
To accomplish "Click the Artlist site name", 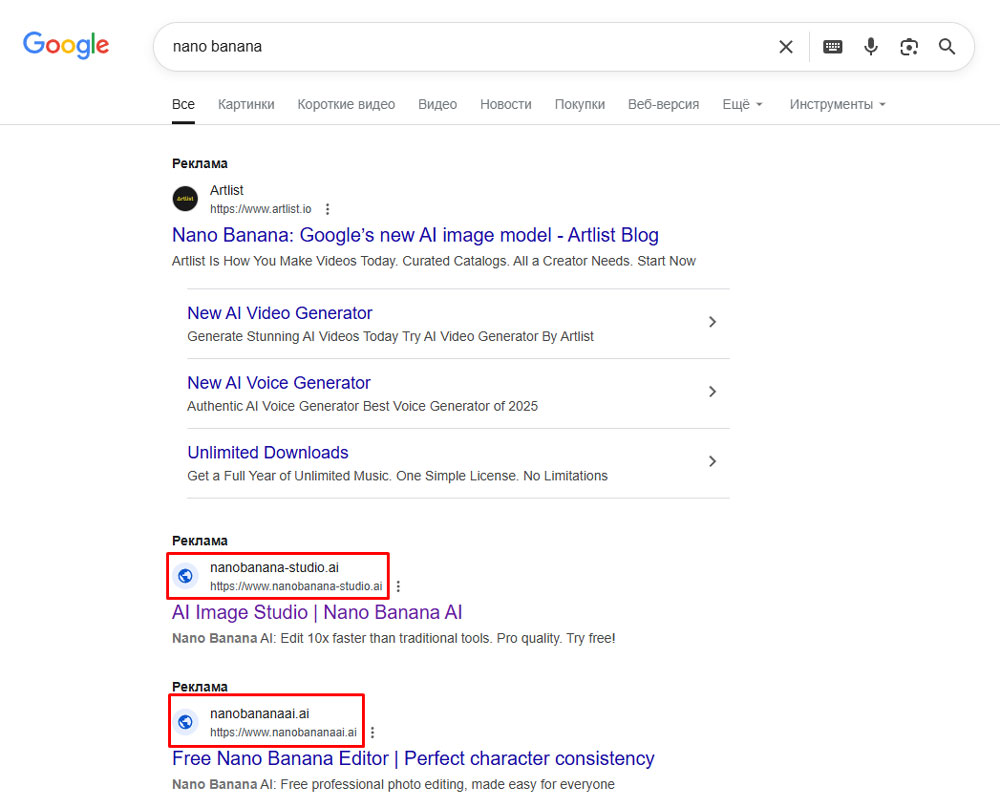I will [226, 190].
